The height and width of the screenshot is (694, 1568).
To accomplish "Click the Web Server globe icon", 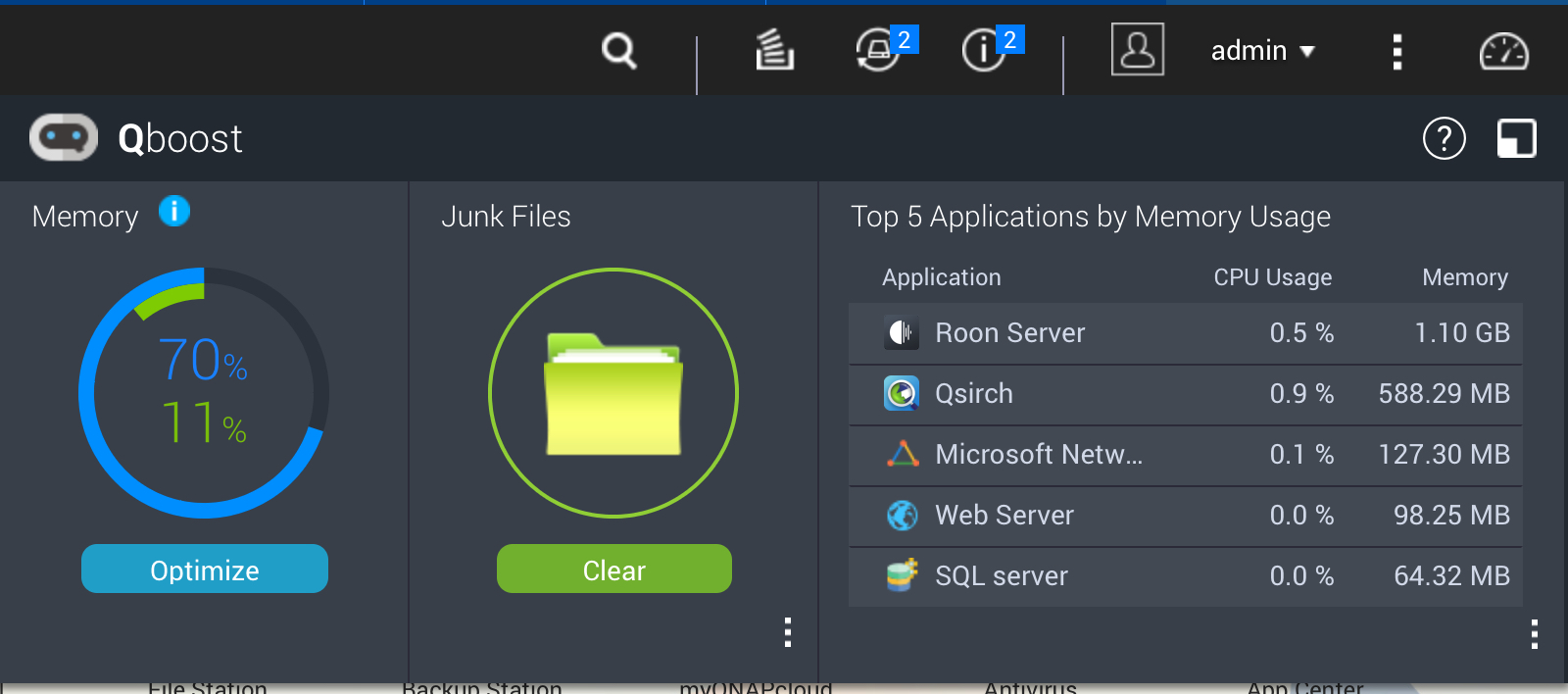I will (x=902, y=515).
